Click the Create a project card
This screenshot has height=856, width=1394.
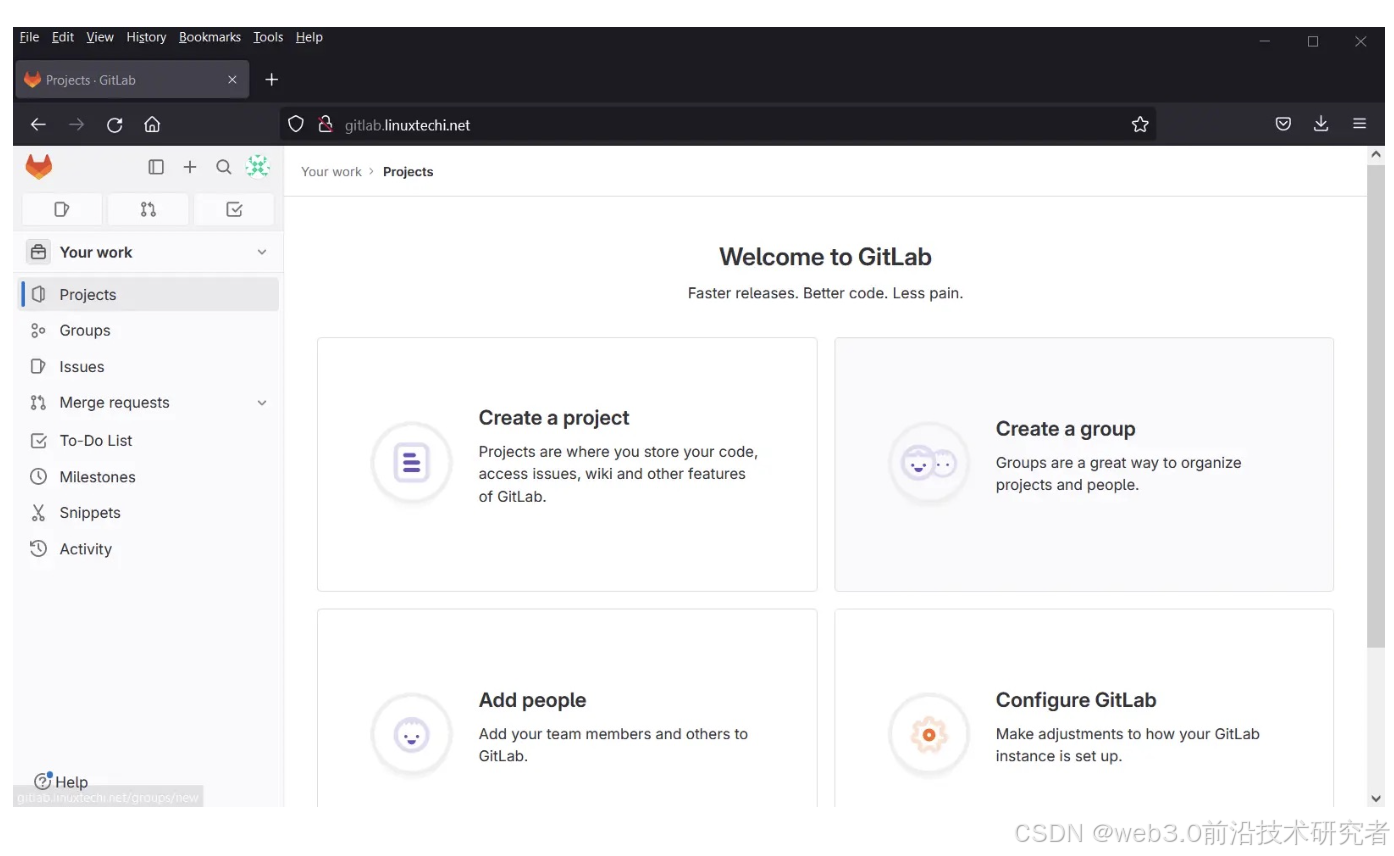click(x=567, y=463)
